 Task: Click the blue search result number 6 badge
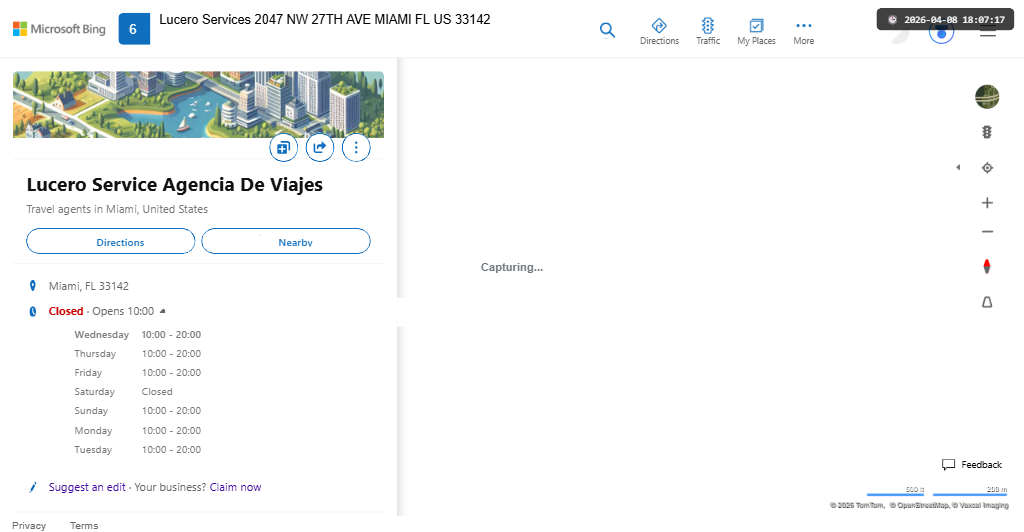134,29
